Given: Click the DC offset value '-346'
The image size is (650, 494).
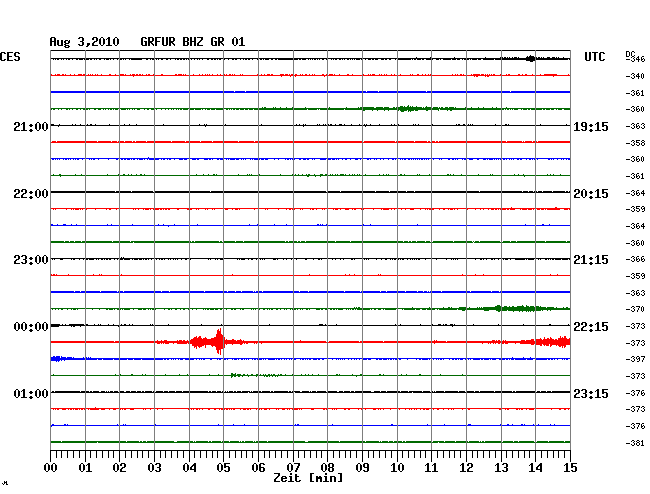Looking at the screenshot, I should (x=635, y=59).
